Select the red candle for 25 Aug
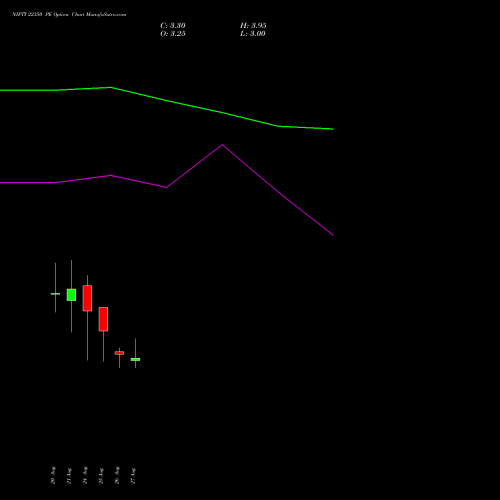Viewport: 500px width, 500px height. tap(103, 319)
